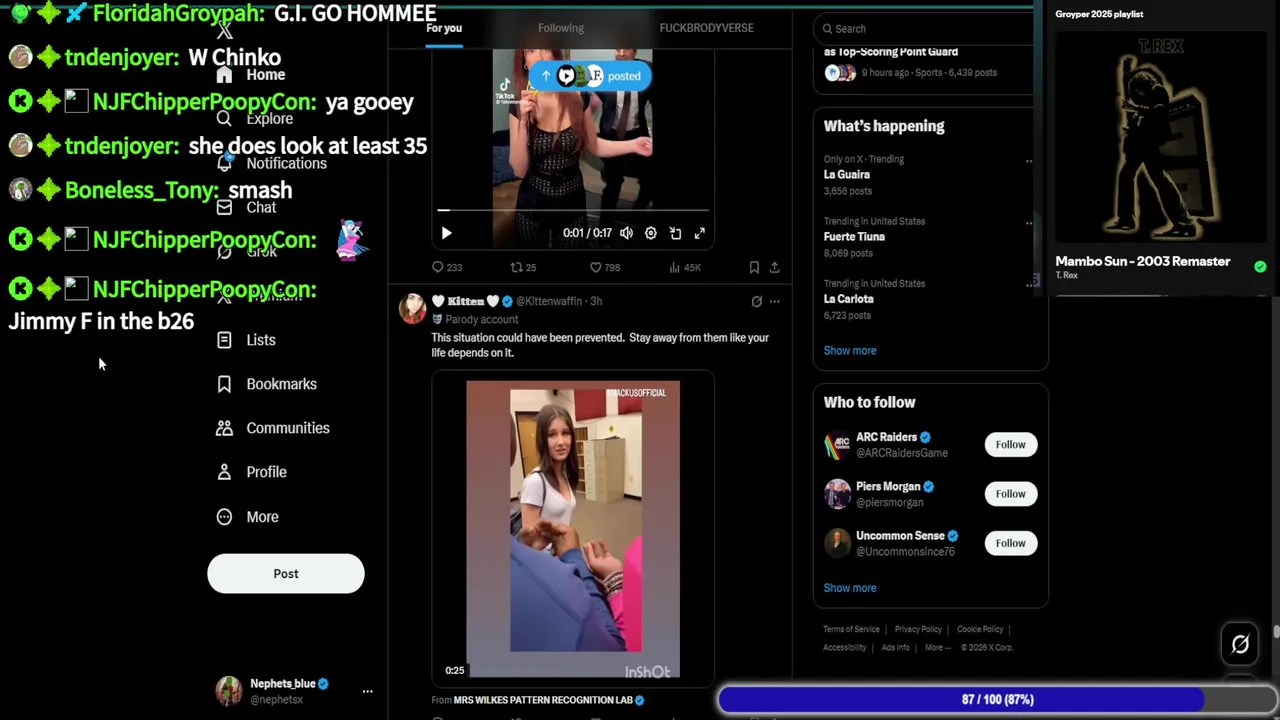Share the first video post

pos(774,267)
